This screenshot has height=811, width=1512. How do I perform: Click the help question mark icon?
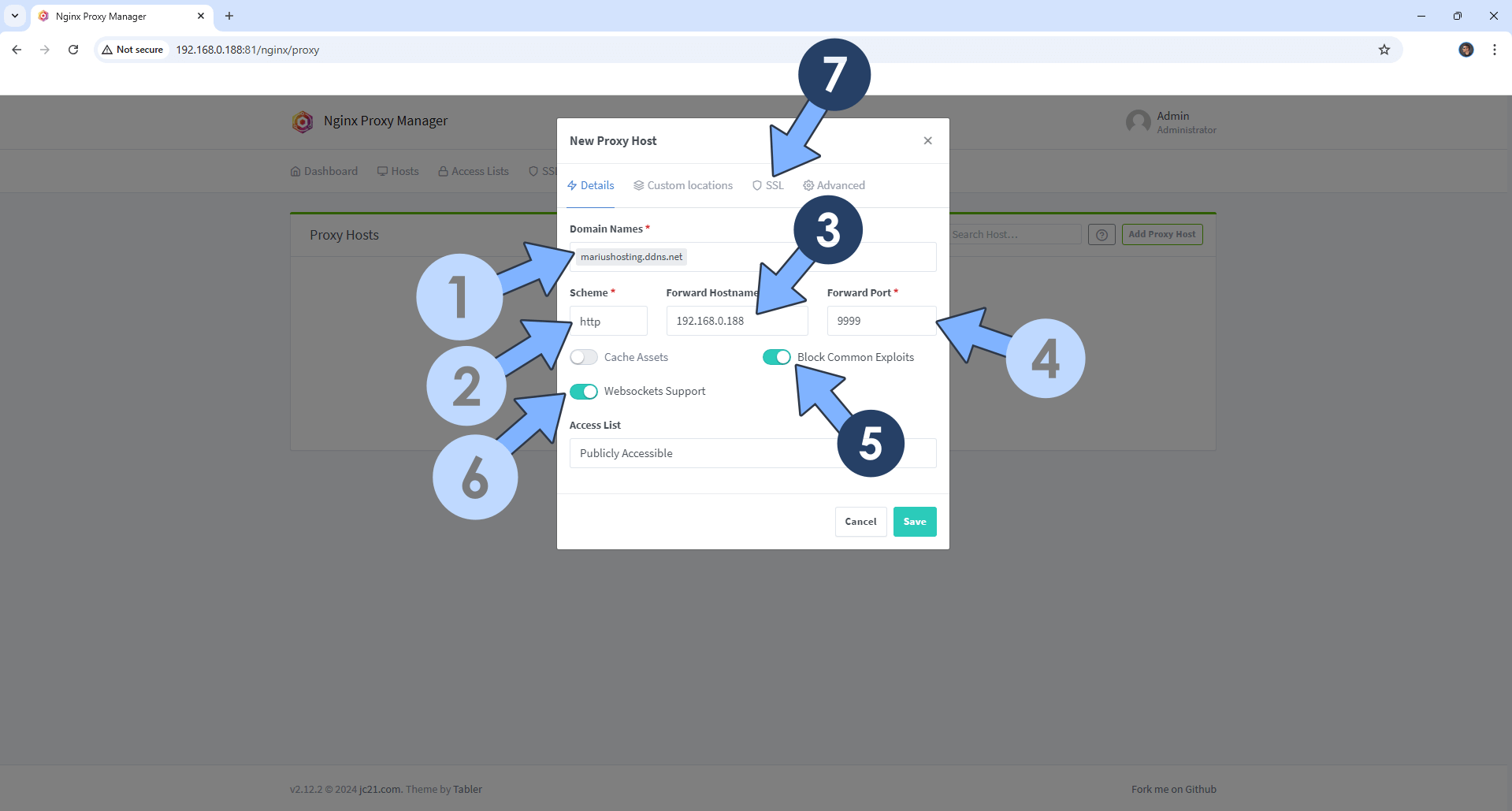(1101, 234)
